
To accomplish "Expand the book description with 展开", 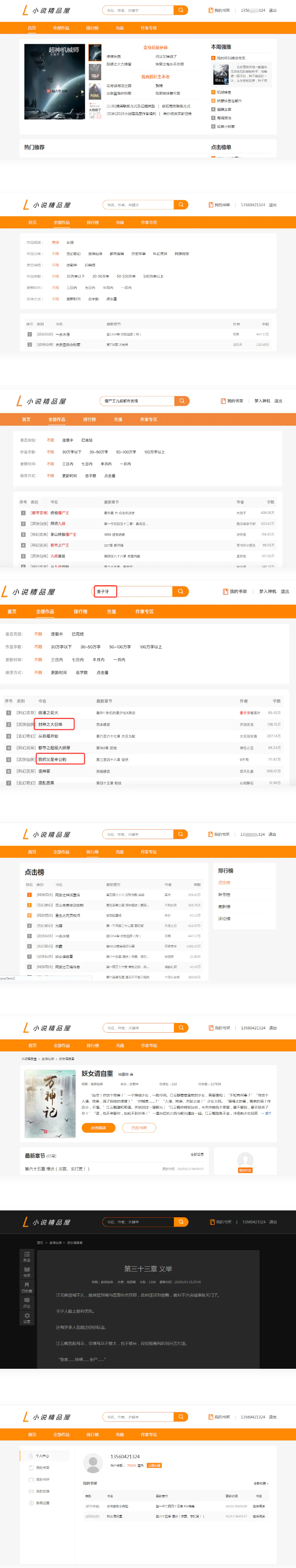I will 268,1113.
